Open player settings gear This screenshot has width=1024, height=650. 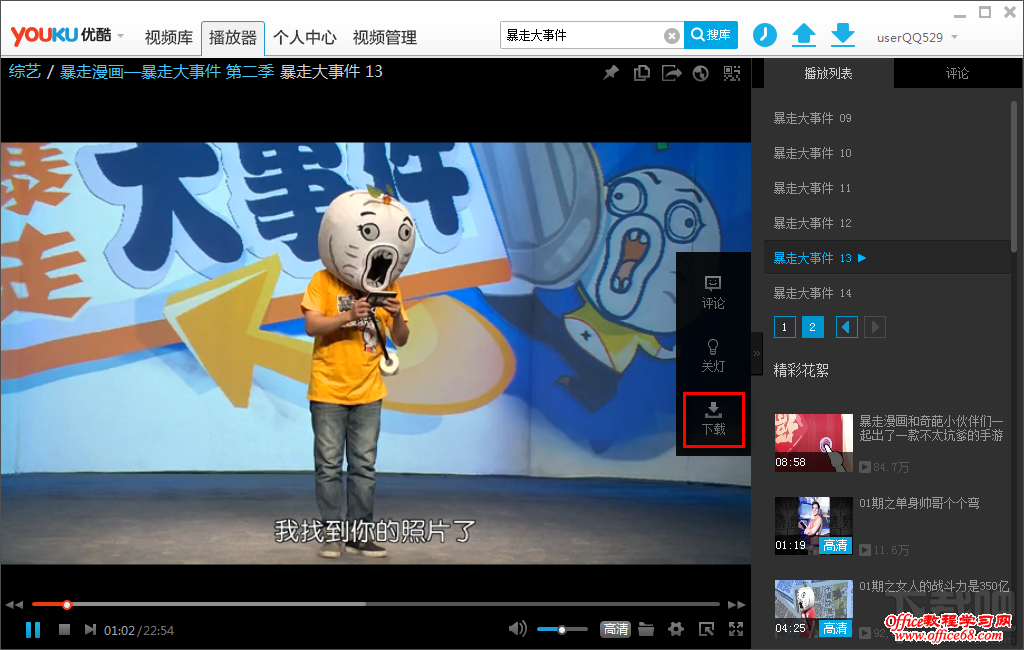(x=676, y=629)
